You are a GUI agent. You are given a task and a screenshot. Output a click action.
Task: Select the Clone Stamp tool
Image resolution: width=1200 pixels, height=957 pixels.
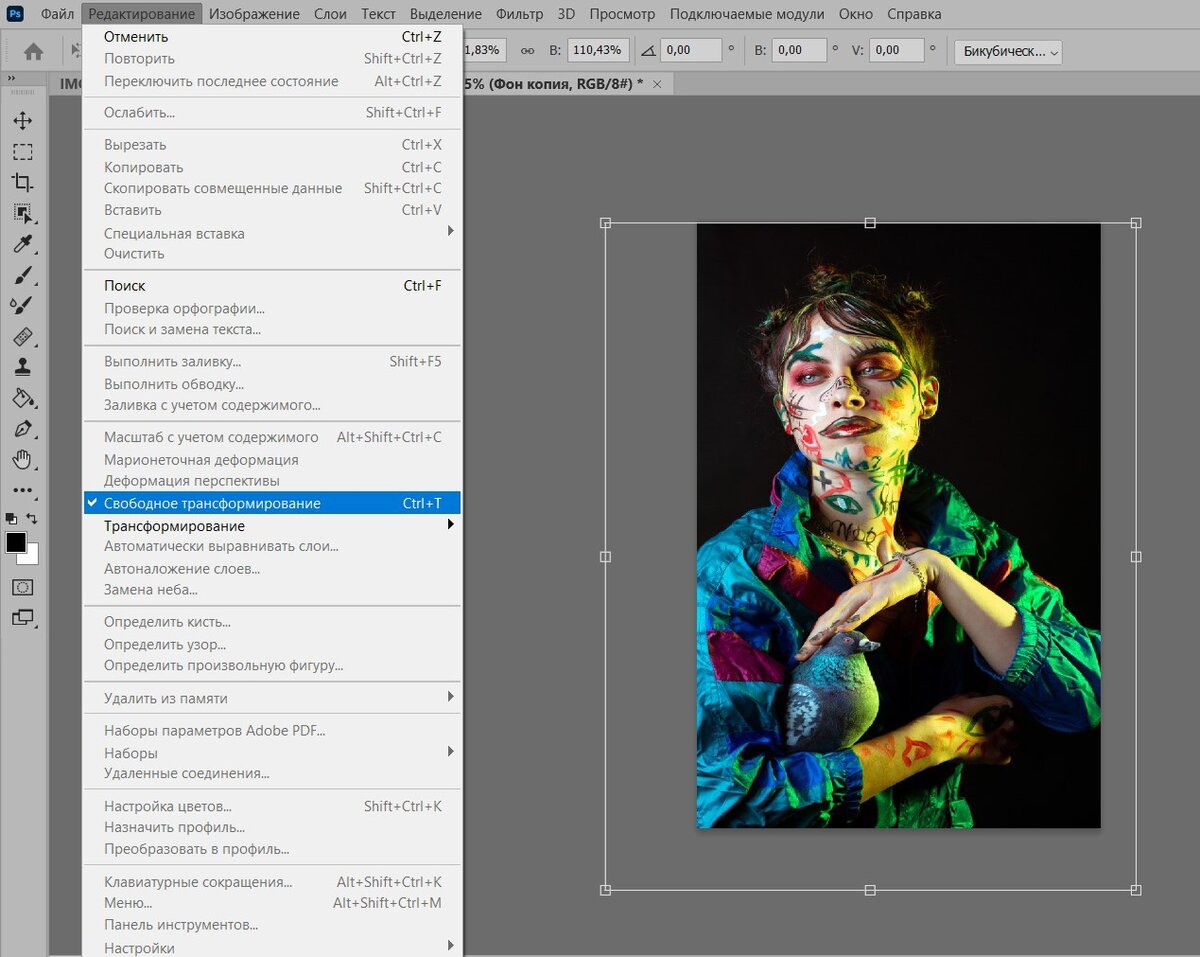point(22,367)
